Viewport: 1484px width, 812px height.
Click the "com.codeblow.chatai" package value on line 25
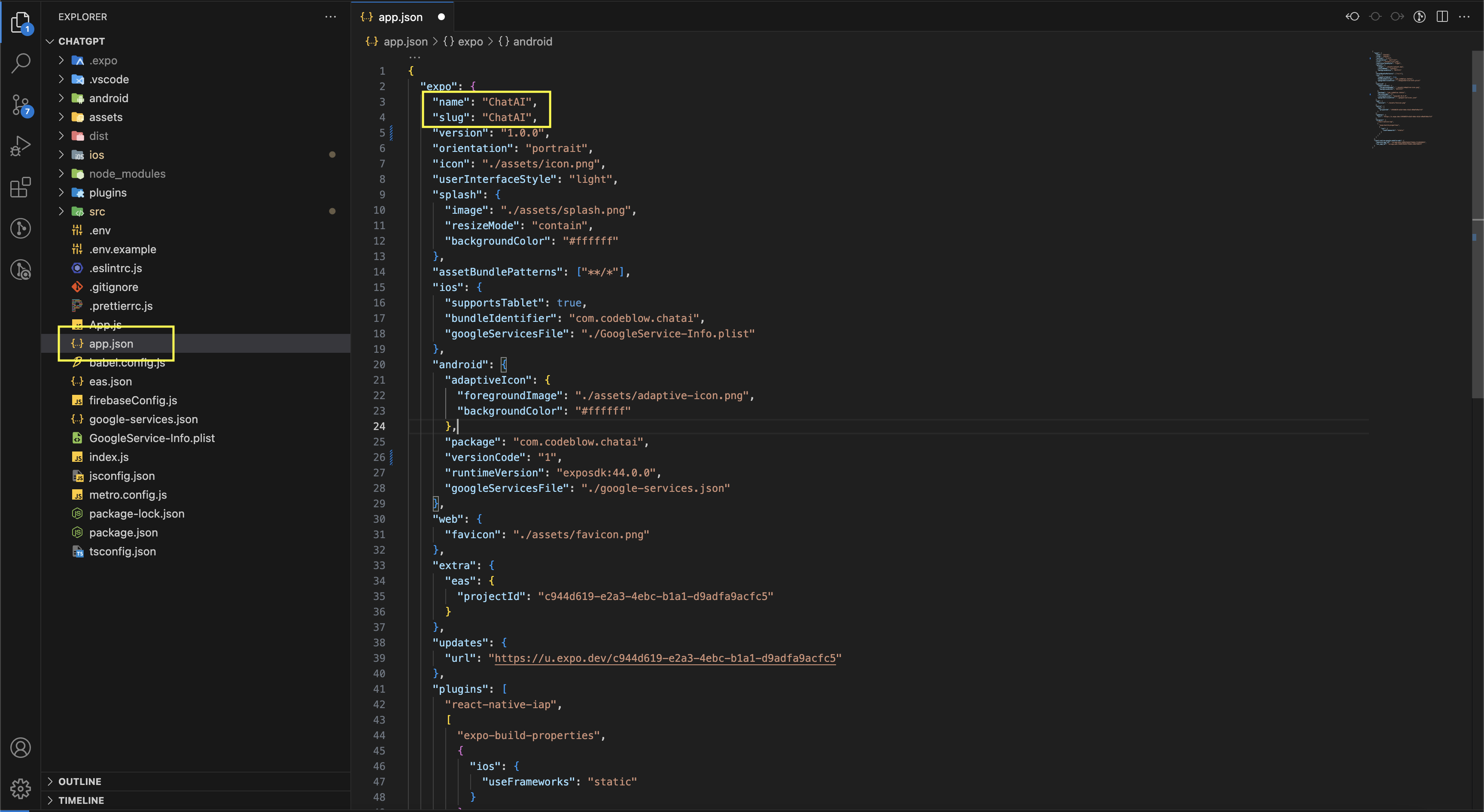click(x=578, y=442)
